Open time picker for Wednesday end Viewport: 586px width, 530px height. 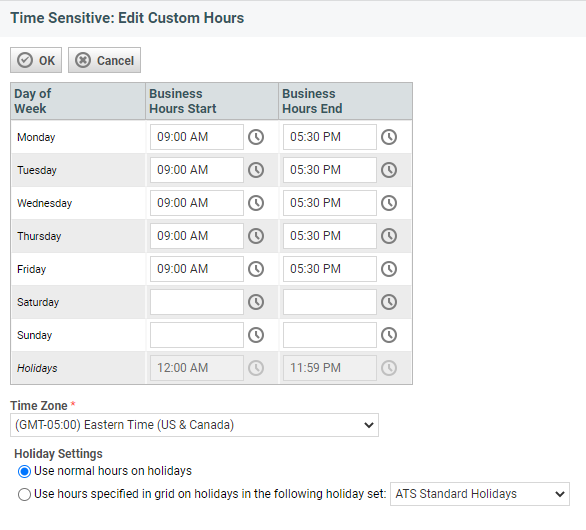(x=389, y=203)
